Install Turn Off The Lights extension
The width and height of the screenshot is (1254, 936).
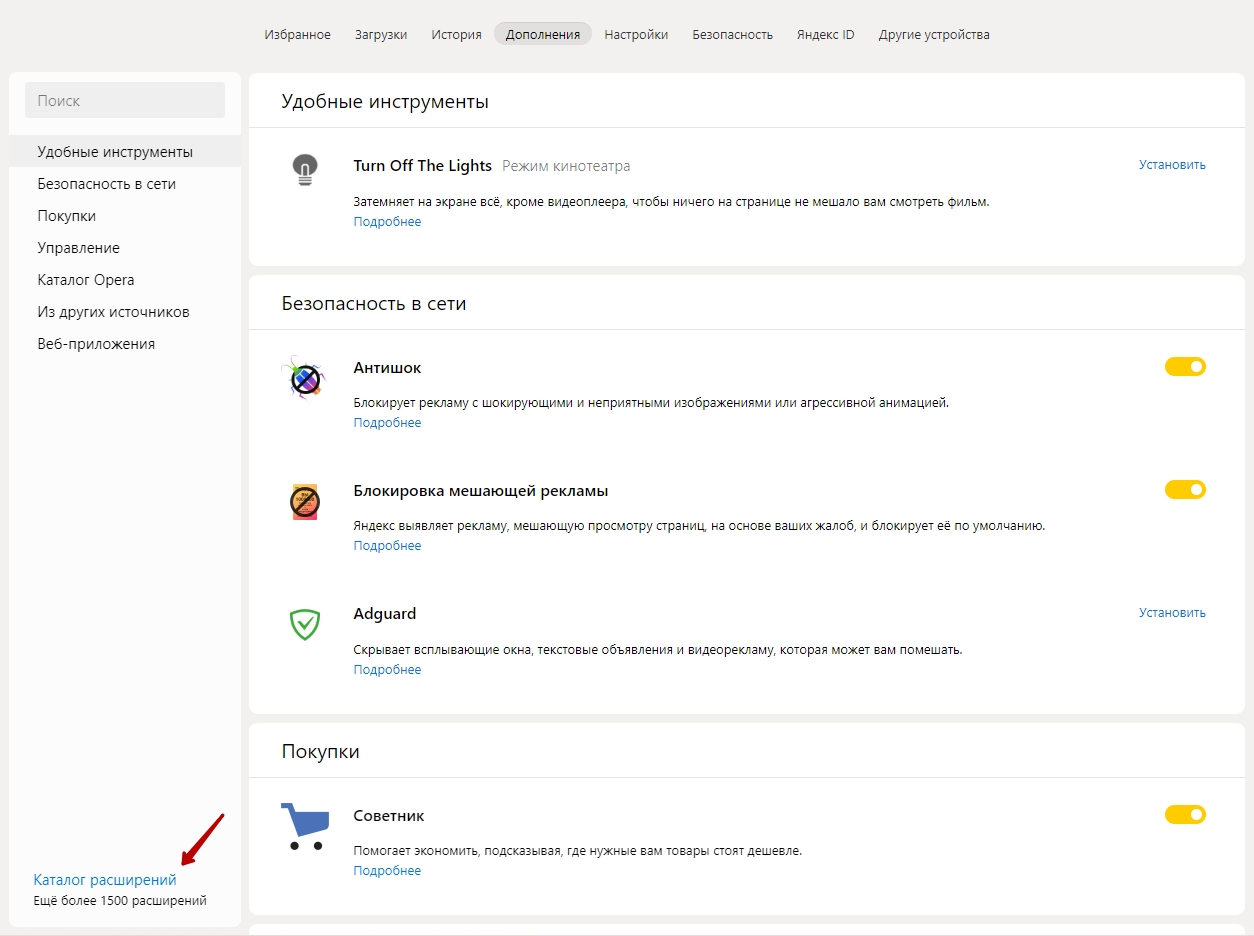pyautogui.click(x=1172, y=165)
